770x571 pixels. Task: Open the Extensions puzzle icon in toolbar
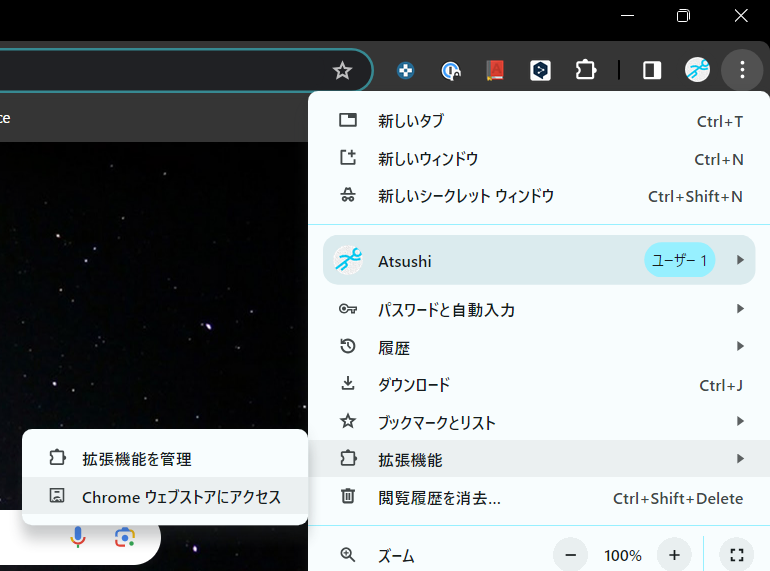click(x=585, y=70)
